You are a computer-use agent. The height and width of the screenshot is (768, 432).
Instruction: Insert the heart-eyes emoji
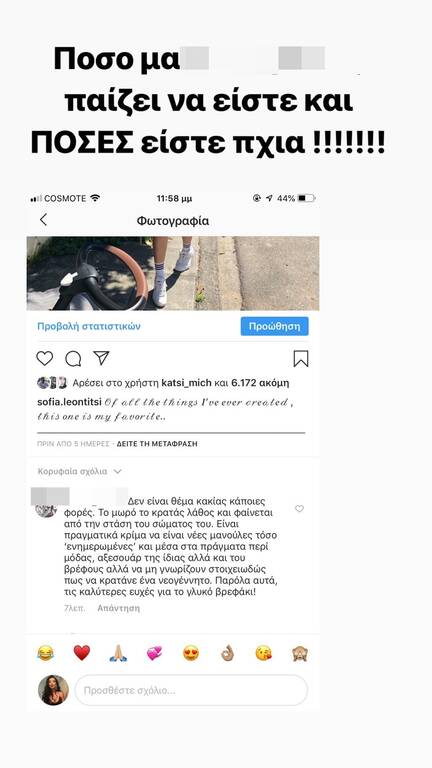click(191, 653)
